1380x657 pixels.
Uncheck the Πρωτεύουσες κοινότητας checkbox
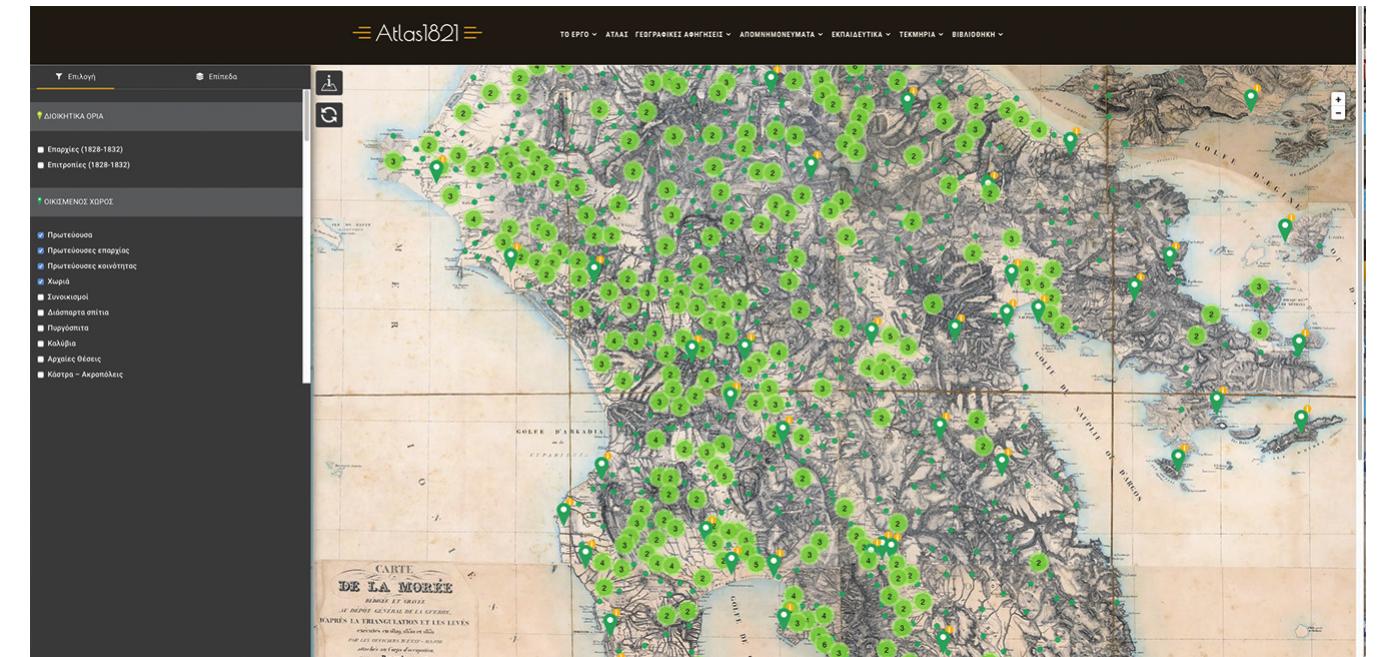click(x=41, y=266)
